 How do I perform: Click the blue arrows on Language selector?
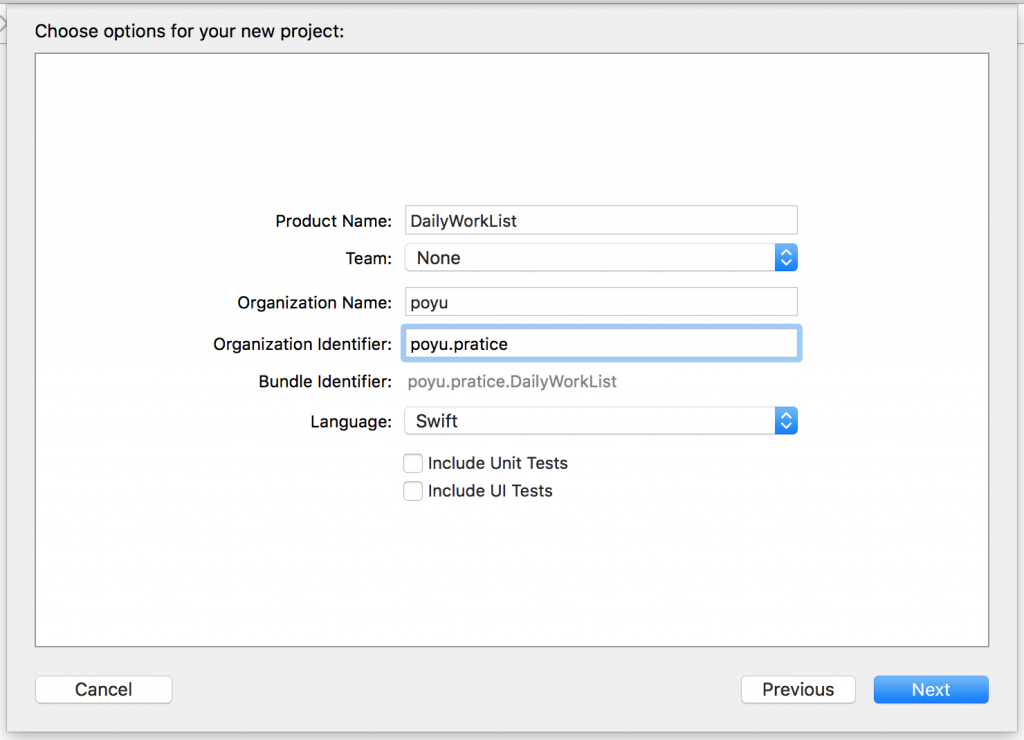(x=786, y=421)
